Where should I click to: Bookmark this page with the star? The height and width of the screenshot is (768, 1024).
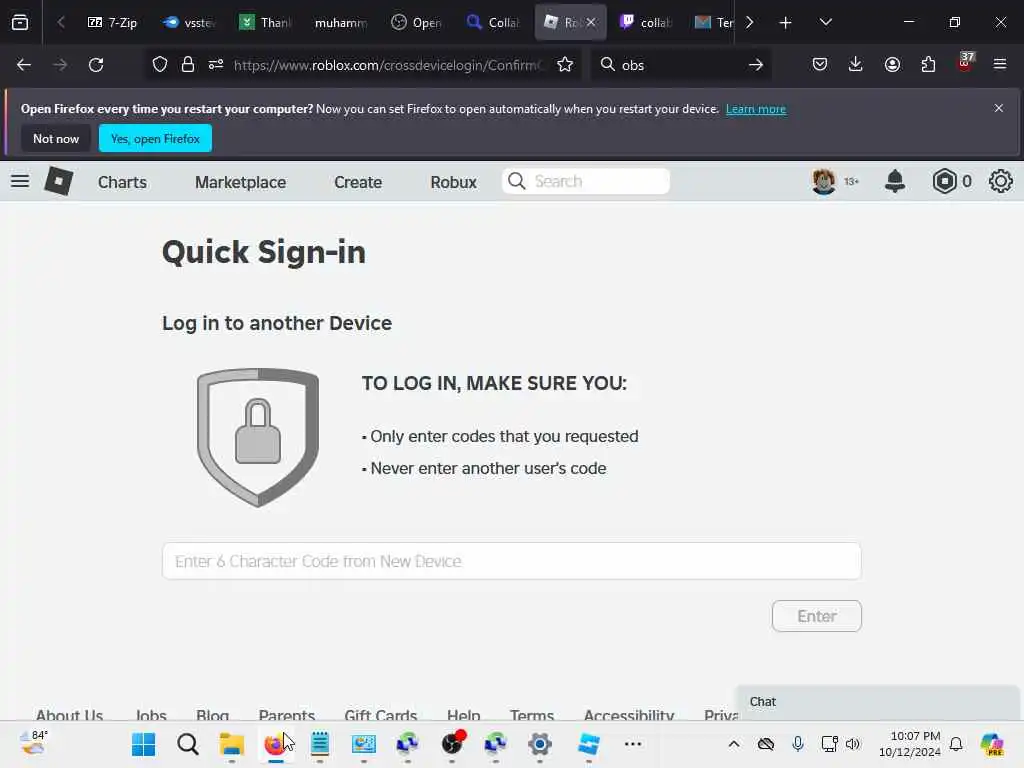point(565,65)
